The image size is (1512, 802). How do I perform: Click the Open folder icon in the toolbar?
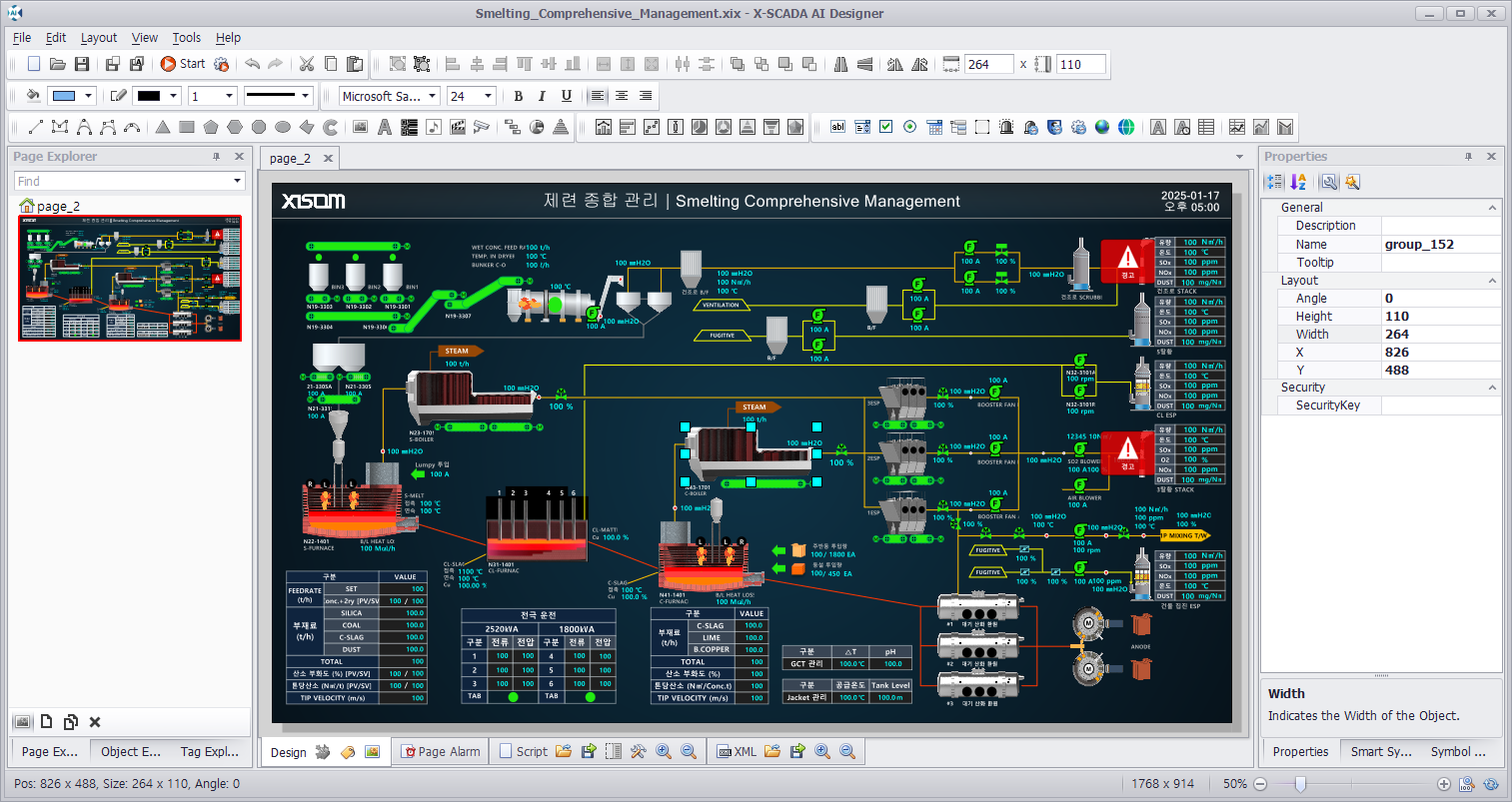pos(58,64)
